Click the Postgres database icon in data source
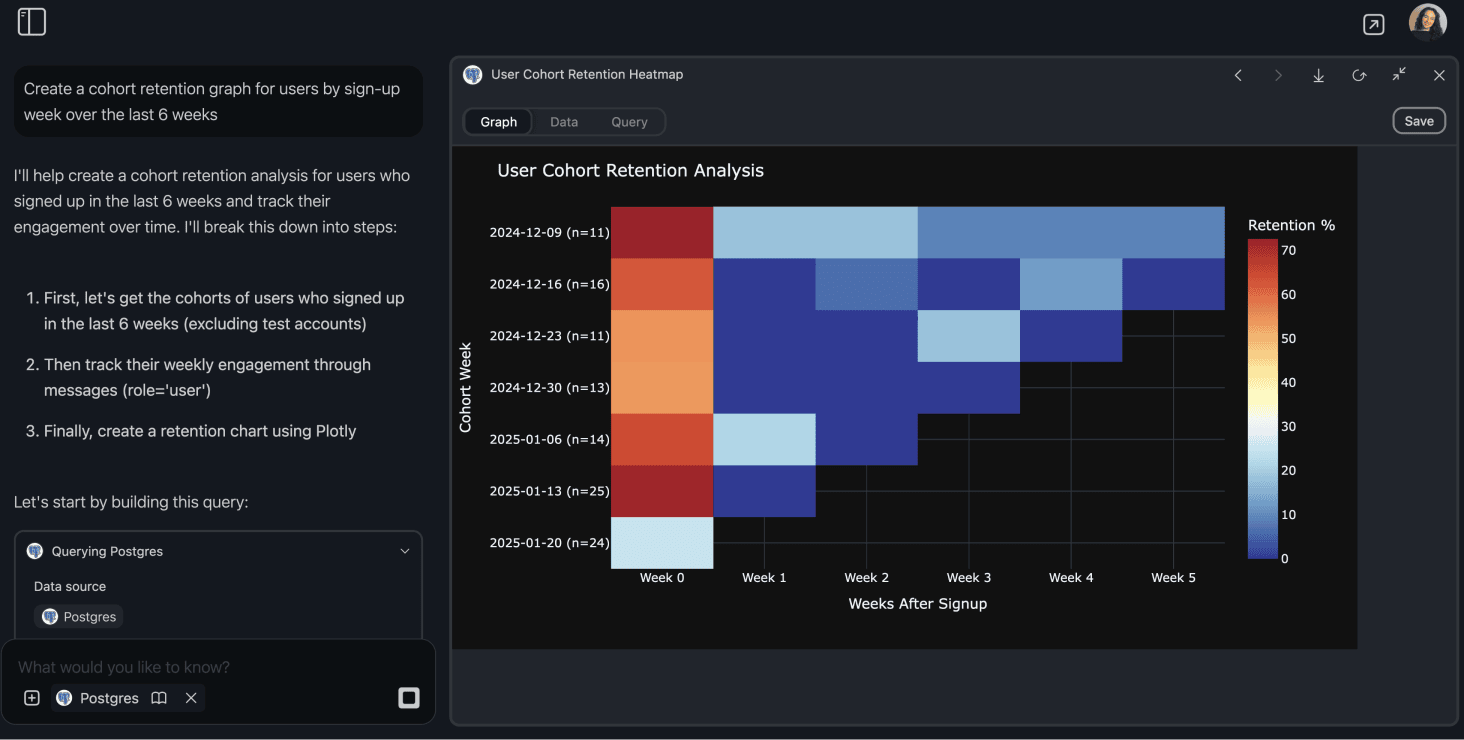 (x=50, y=616)
